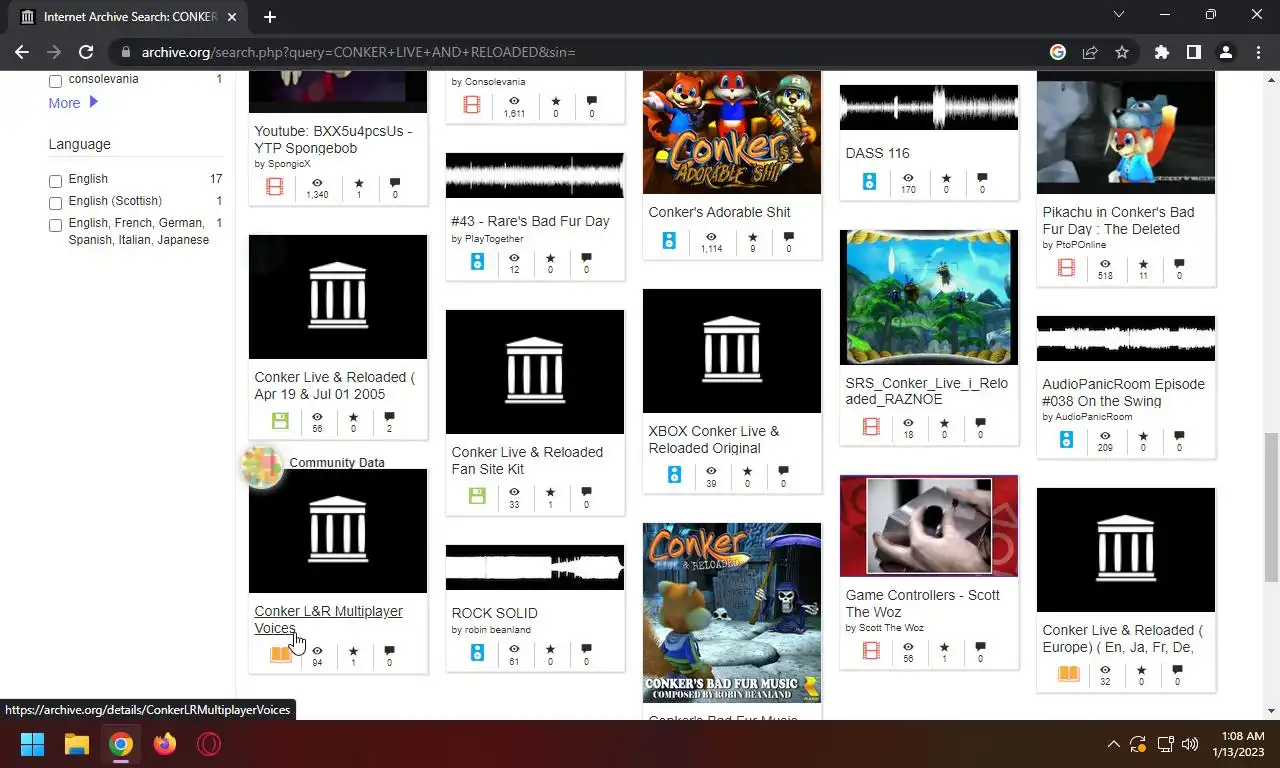
Task: Open the Chrome extensions puzzle icon
Action: pos(1161,52)
